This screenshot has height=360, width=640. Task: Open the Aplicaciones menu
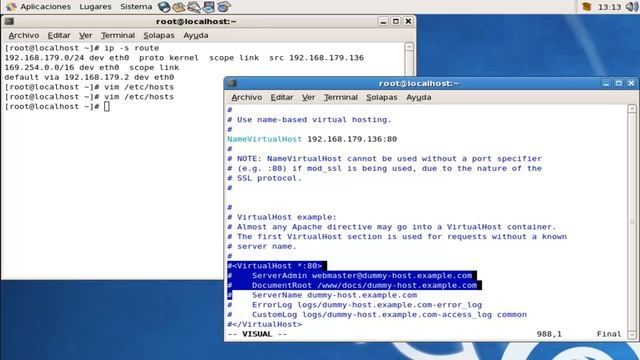tap(45, 7)
